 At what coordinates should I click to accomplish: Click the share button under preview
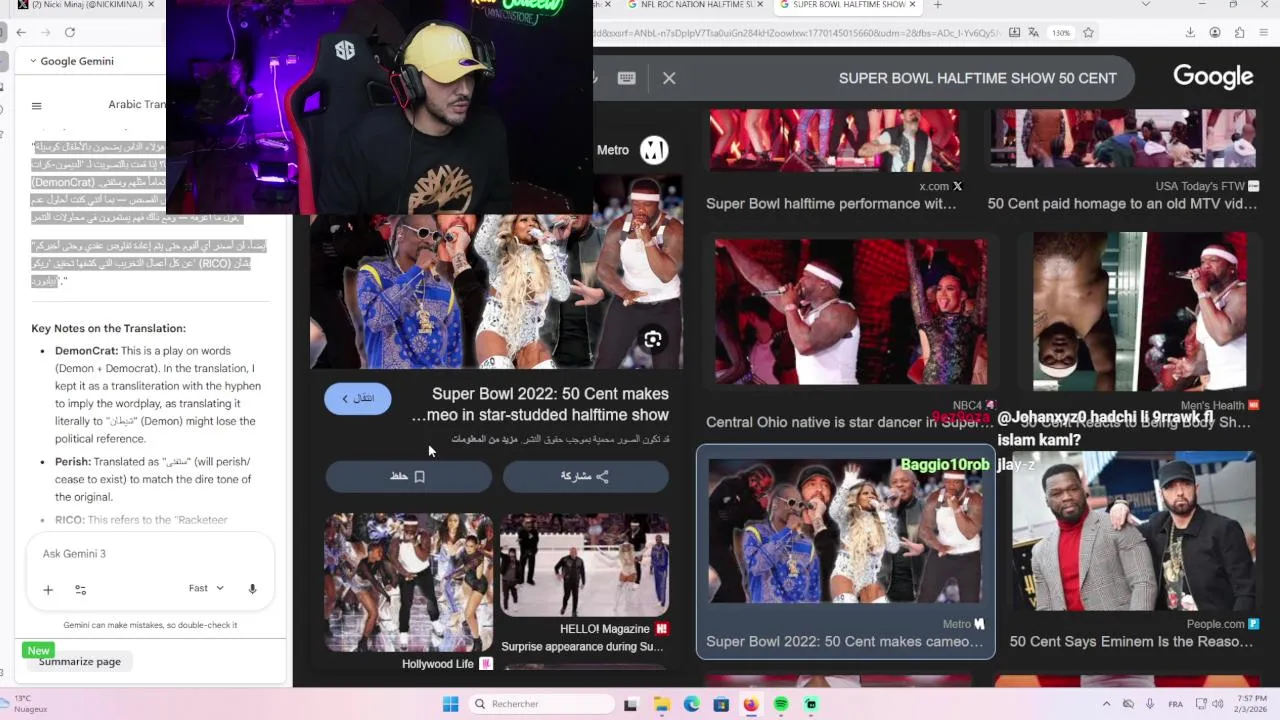point(585,477)
